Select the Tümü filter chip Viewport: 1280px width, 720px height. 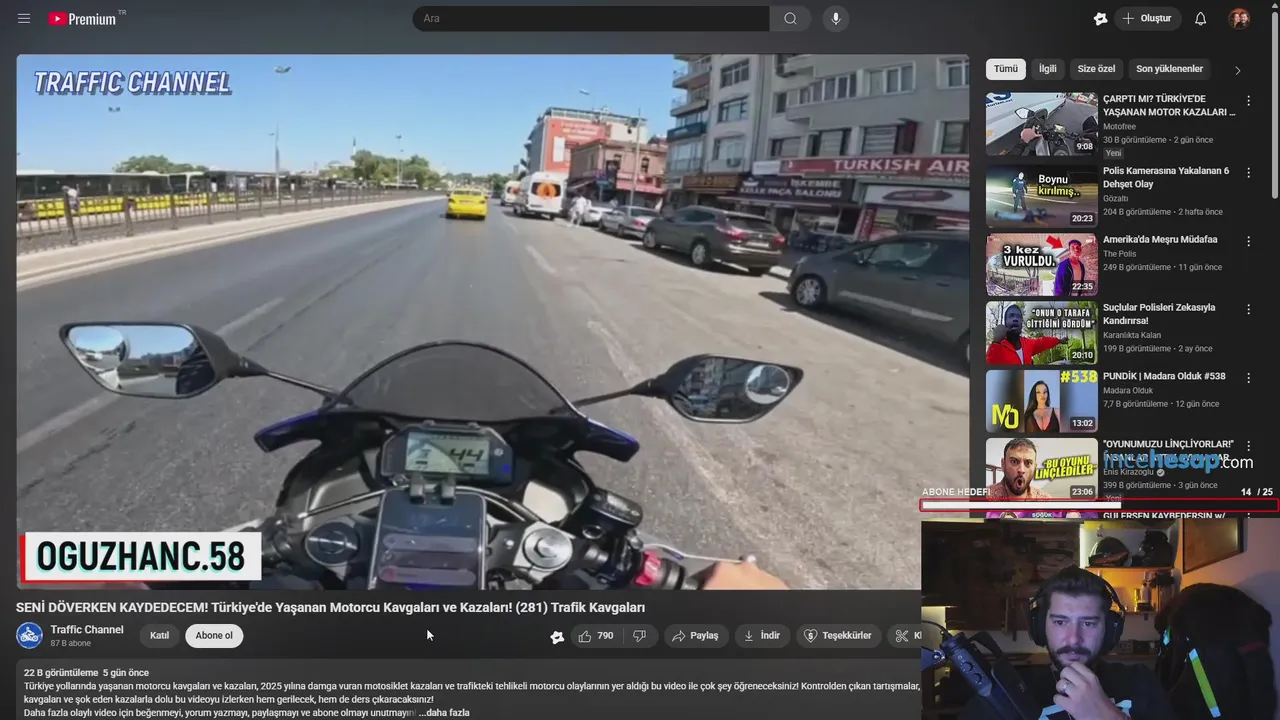click(x=1005, y=69)
